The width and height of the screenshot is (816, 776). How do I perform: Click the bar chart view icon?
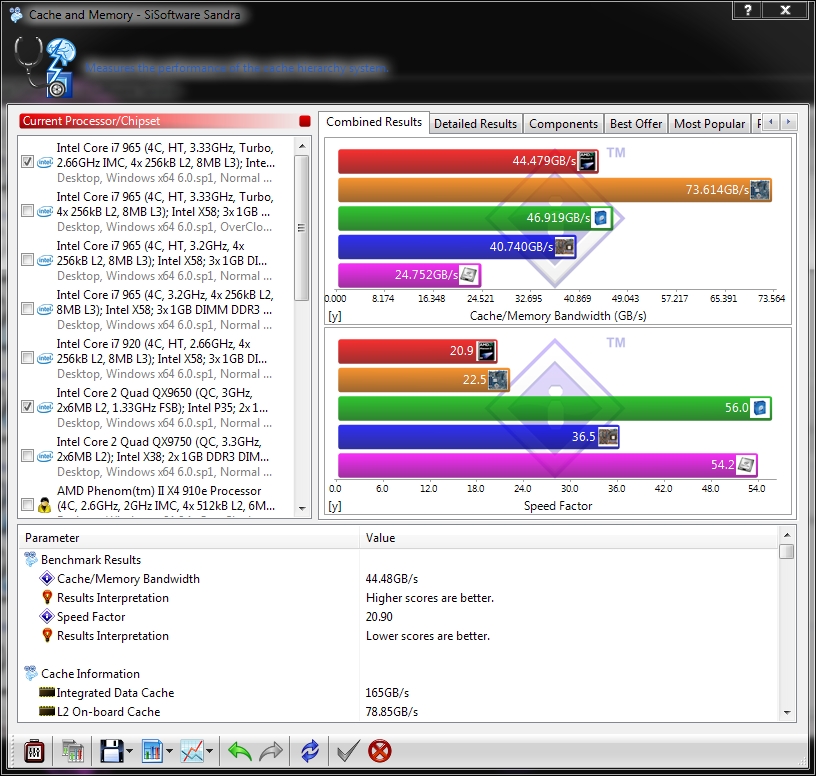click(152, 751)
